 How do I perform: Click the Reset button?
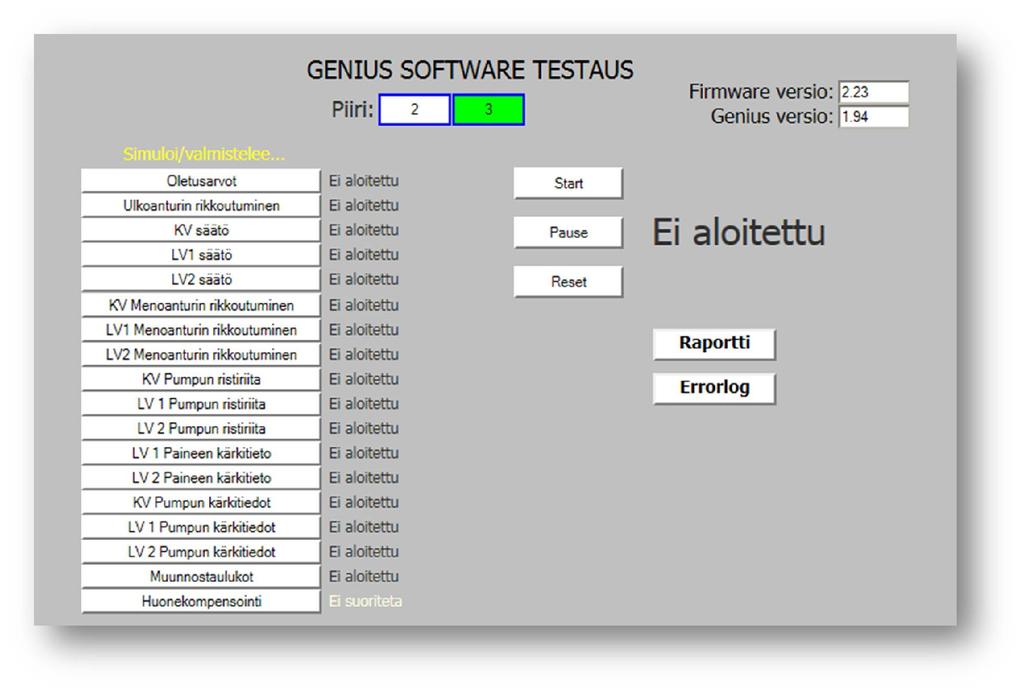click(568, 282)
